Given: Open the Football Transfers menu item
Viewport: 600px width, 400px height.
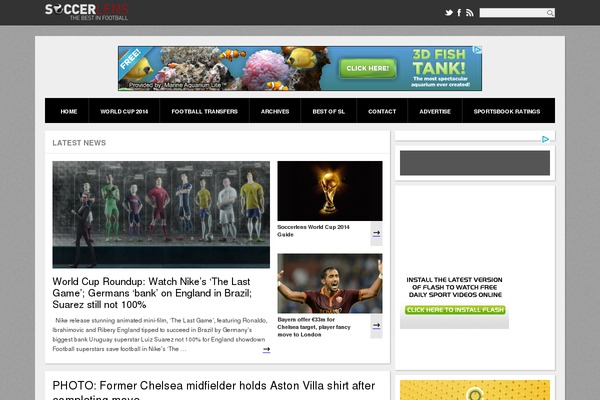Looking at the screenshot, I should pos(204,111).
